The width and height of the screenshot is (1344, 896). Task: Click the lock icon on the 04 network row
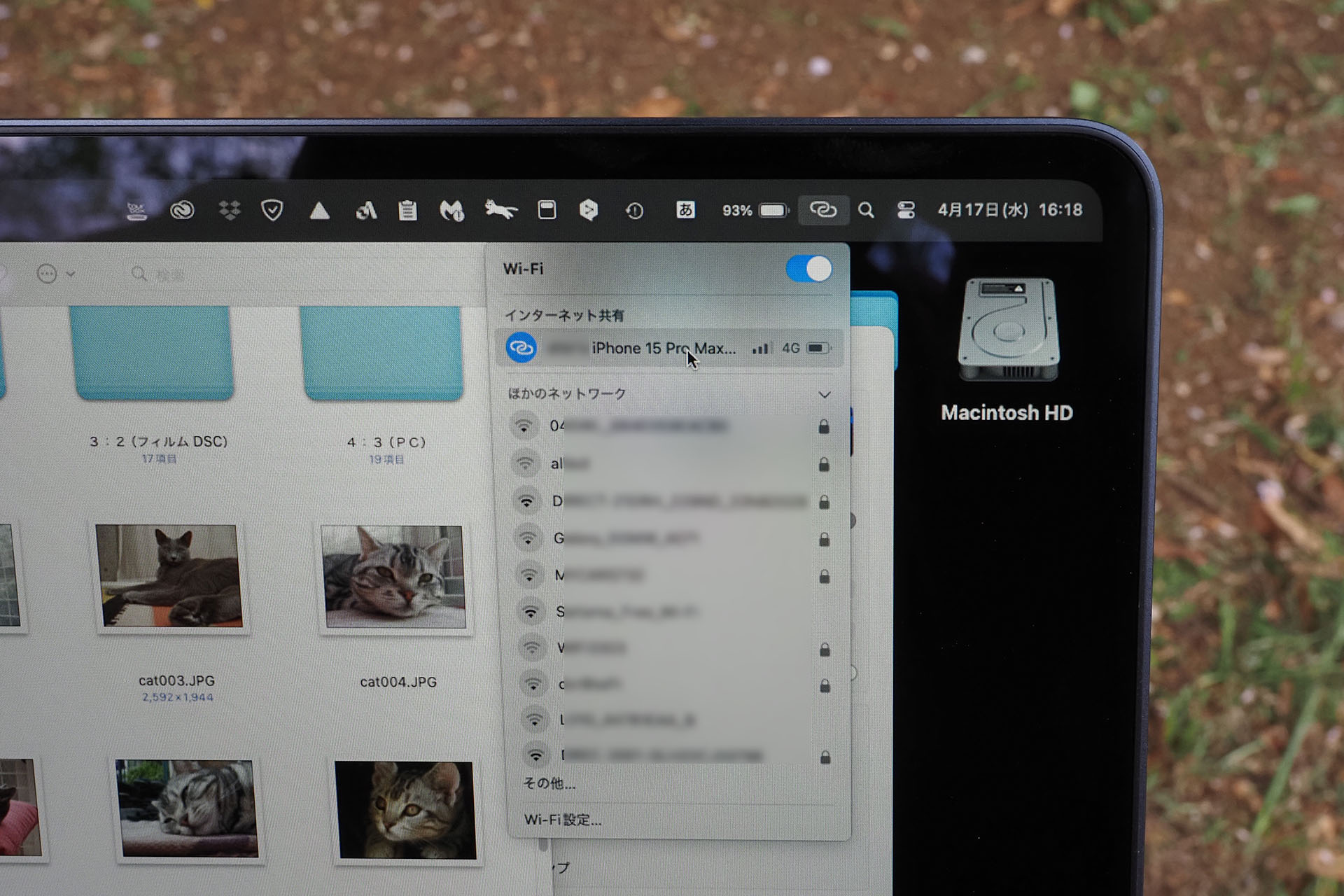point(824,426)
